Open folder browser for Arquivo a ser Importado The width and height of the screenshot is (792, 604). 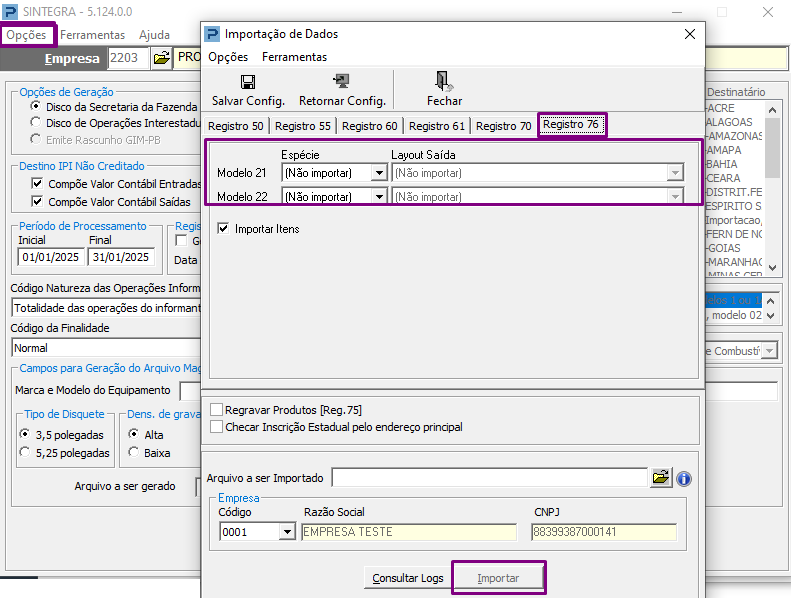(x=660, y=478)
